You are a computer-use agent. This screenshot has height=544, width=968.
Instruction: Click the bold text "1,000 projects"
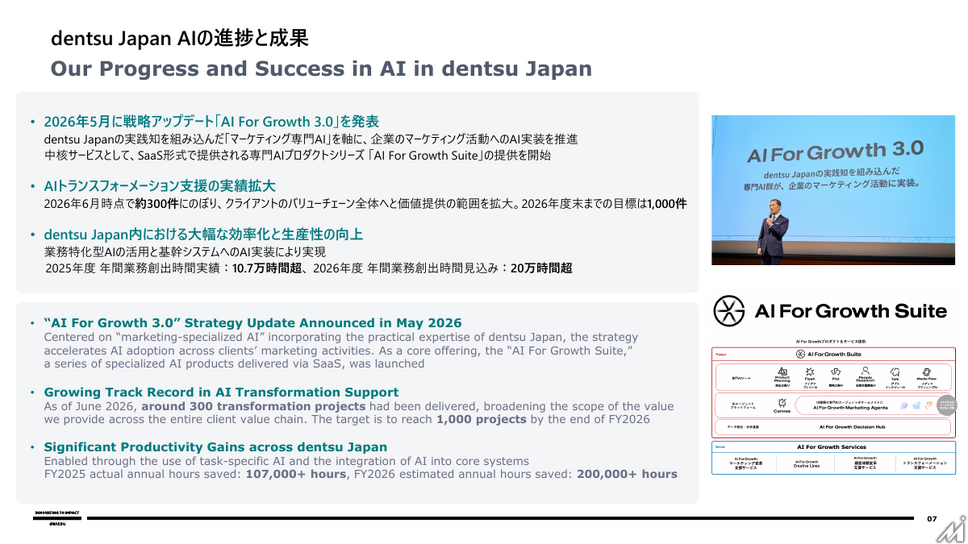pyautogui.click(x=482, y=419)
